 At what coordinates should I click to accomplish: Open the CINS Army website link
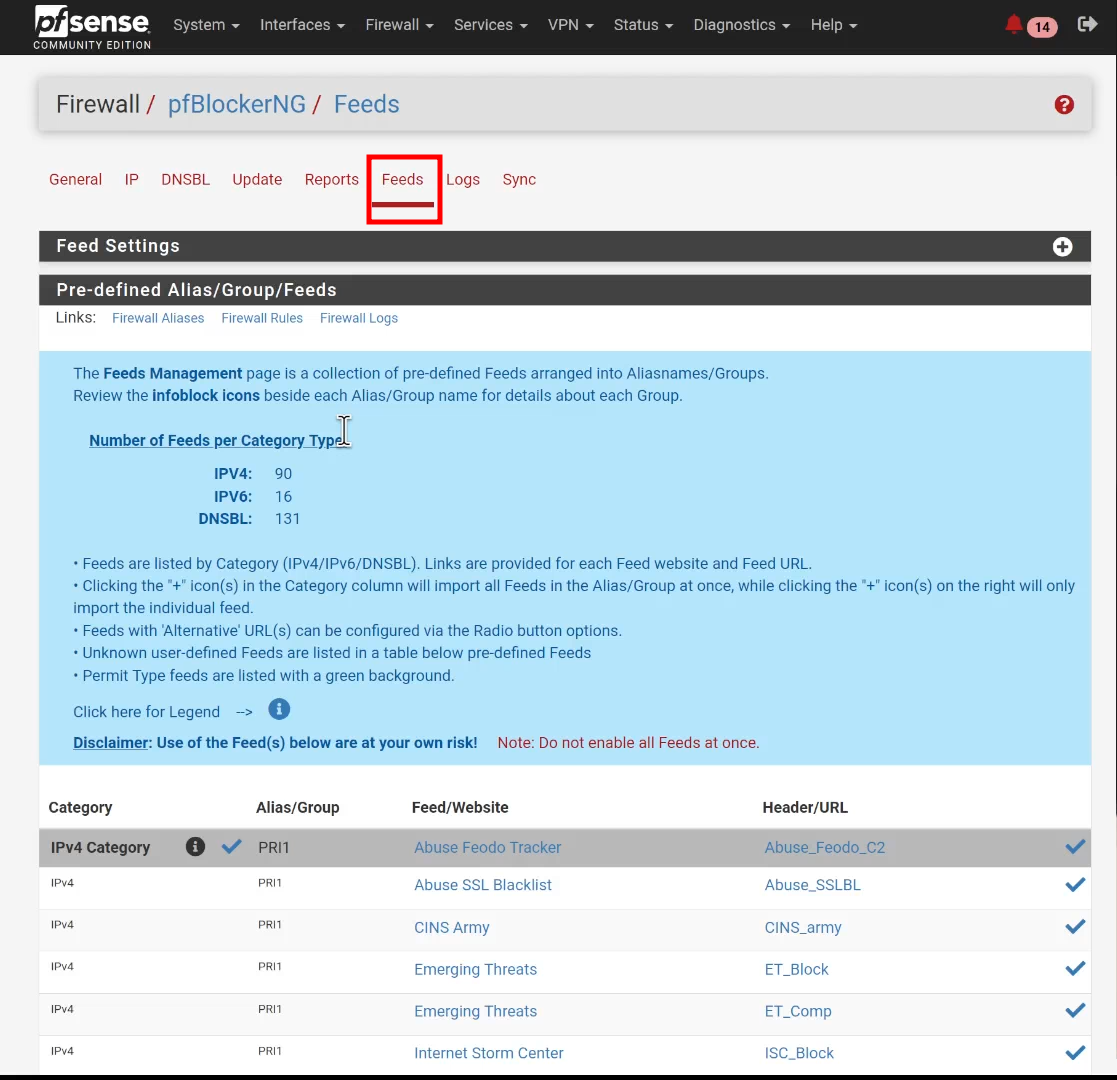pyautogui.click(x=452, y=928)
